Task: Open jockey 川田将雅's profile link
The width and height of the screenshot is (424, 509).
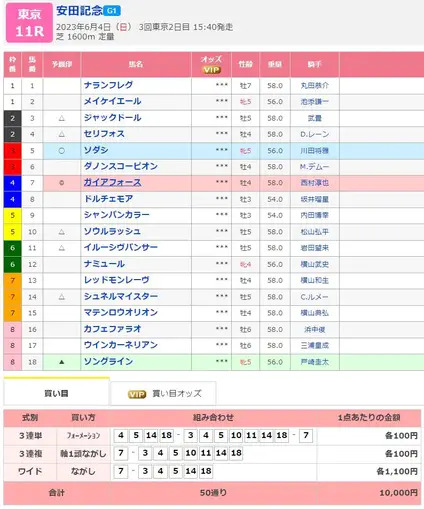Action: tap(315, 151)
